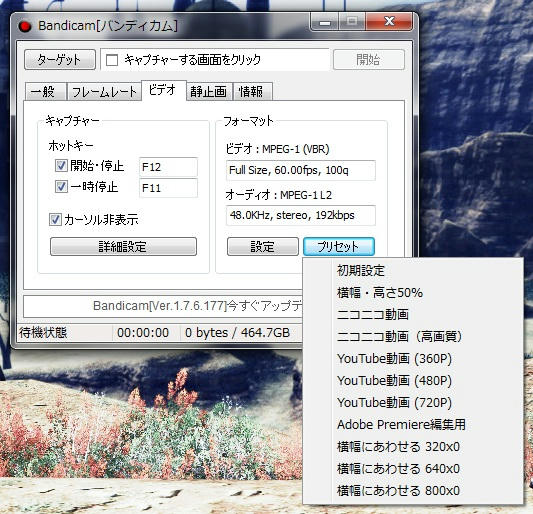Toggle the キャプチャーする画面をクリック checkbox
The height and width of the screenshot is (514, 533).
coord(112,60)
